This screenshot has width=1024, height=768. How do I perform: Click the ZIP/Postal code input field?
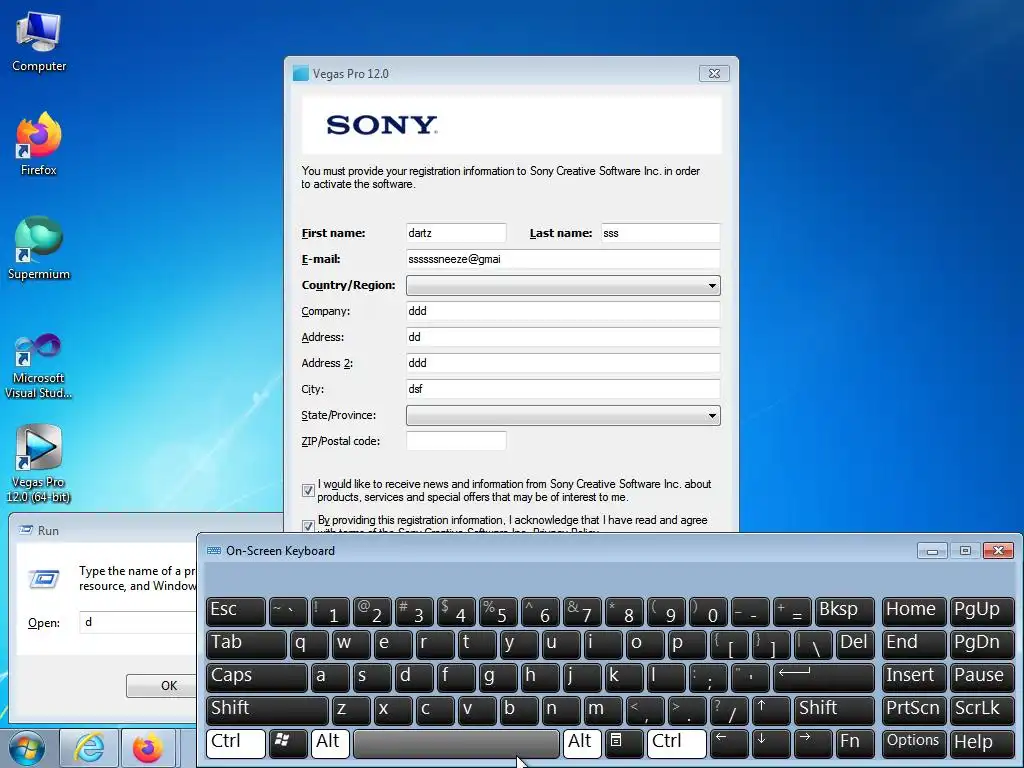(456, 441)
